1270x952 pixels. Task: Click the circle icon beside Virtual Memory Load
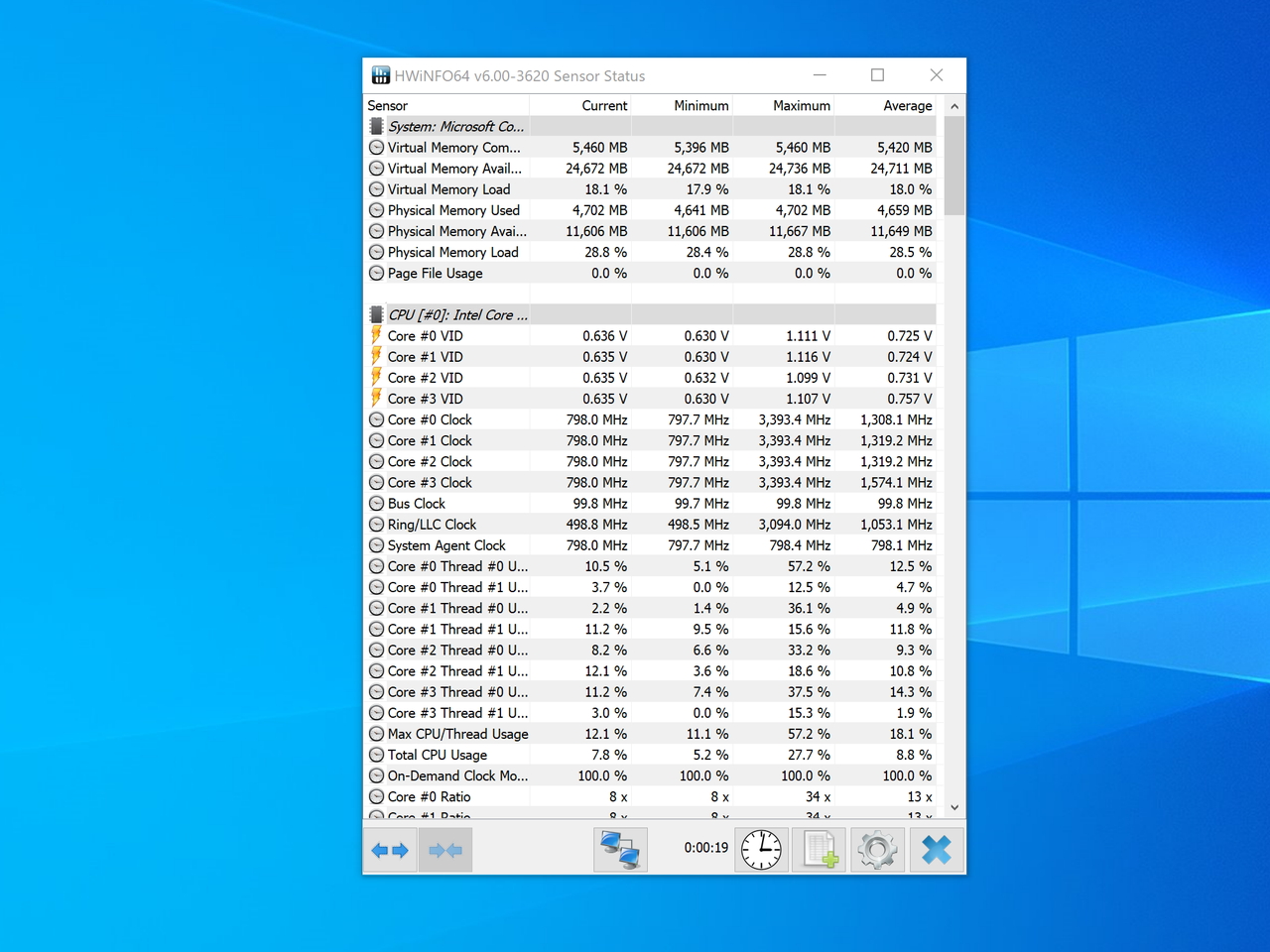click(x=376, y=189)
